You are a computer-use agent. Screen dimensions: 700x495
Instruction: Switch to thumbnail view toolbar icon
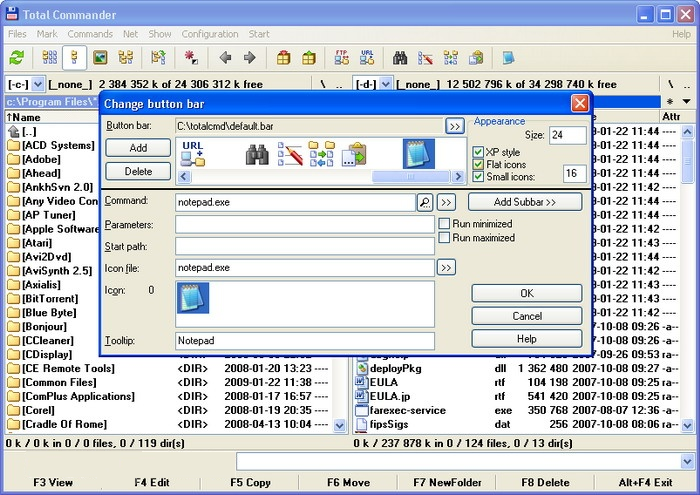coord(100,58)
